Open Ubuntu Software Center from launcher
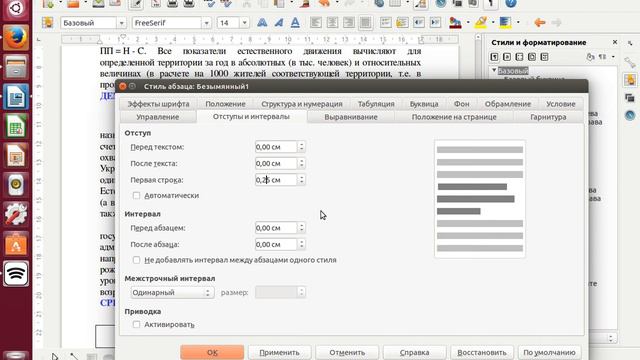 [16, 244]
